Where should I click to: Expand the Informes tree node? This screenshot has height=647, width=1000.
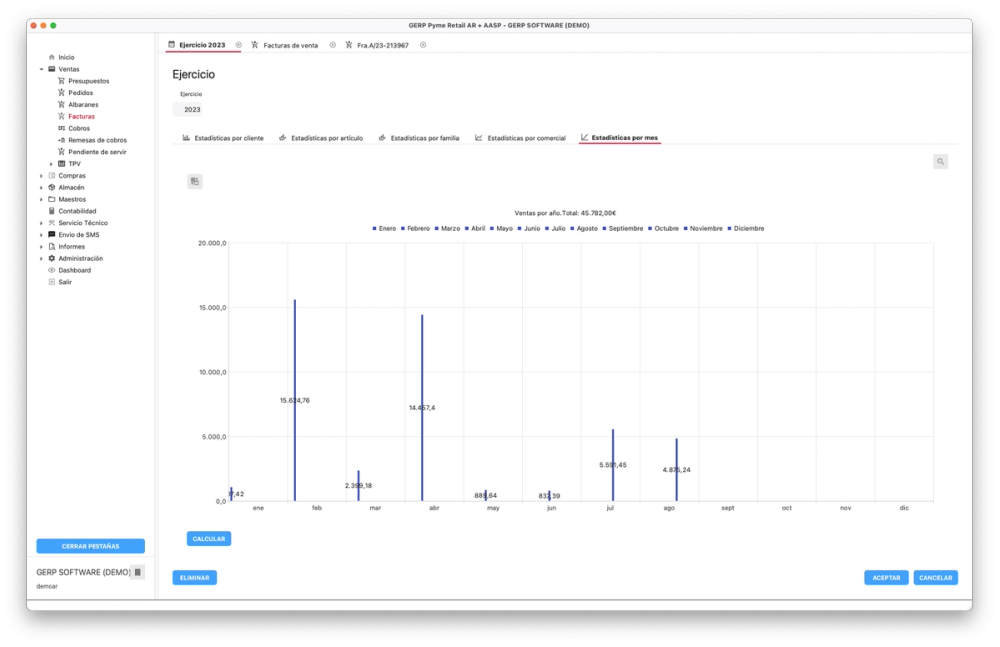click(41, 247)
